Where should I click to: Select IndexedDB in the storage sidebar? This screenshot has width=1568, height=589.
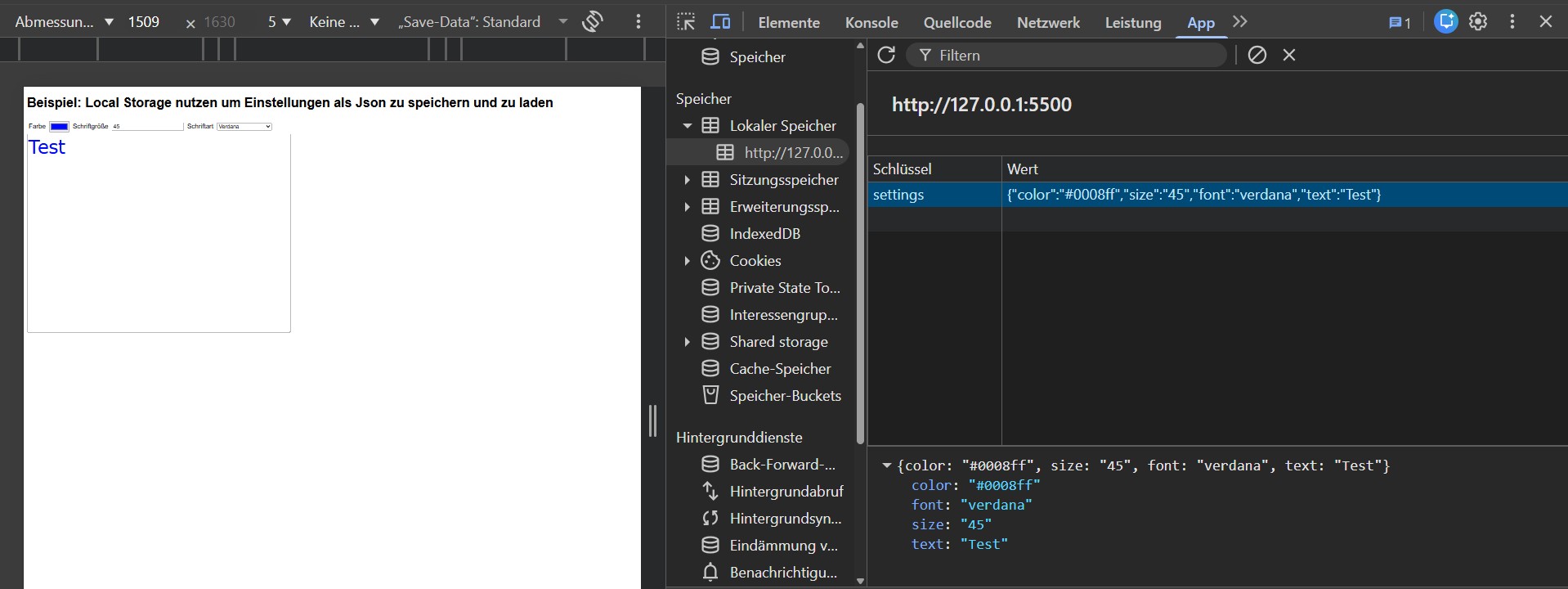764,234
